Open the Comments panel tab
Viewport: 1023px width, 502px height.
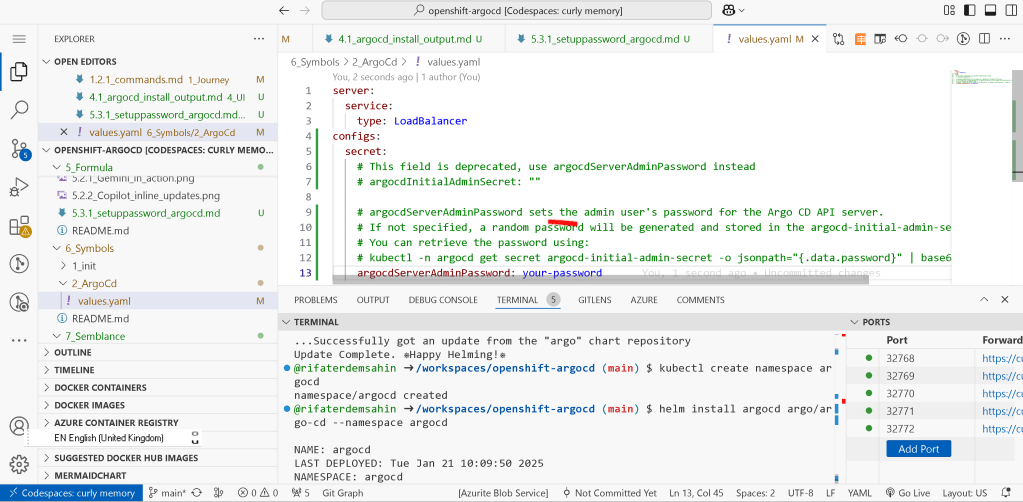tap(700, 300)
